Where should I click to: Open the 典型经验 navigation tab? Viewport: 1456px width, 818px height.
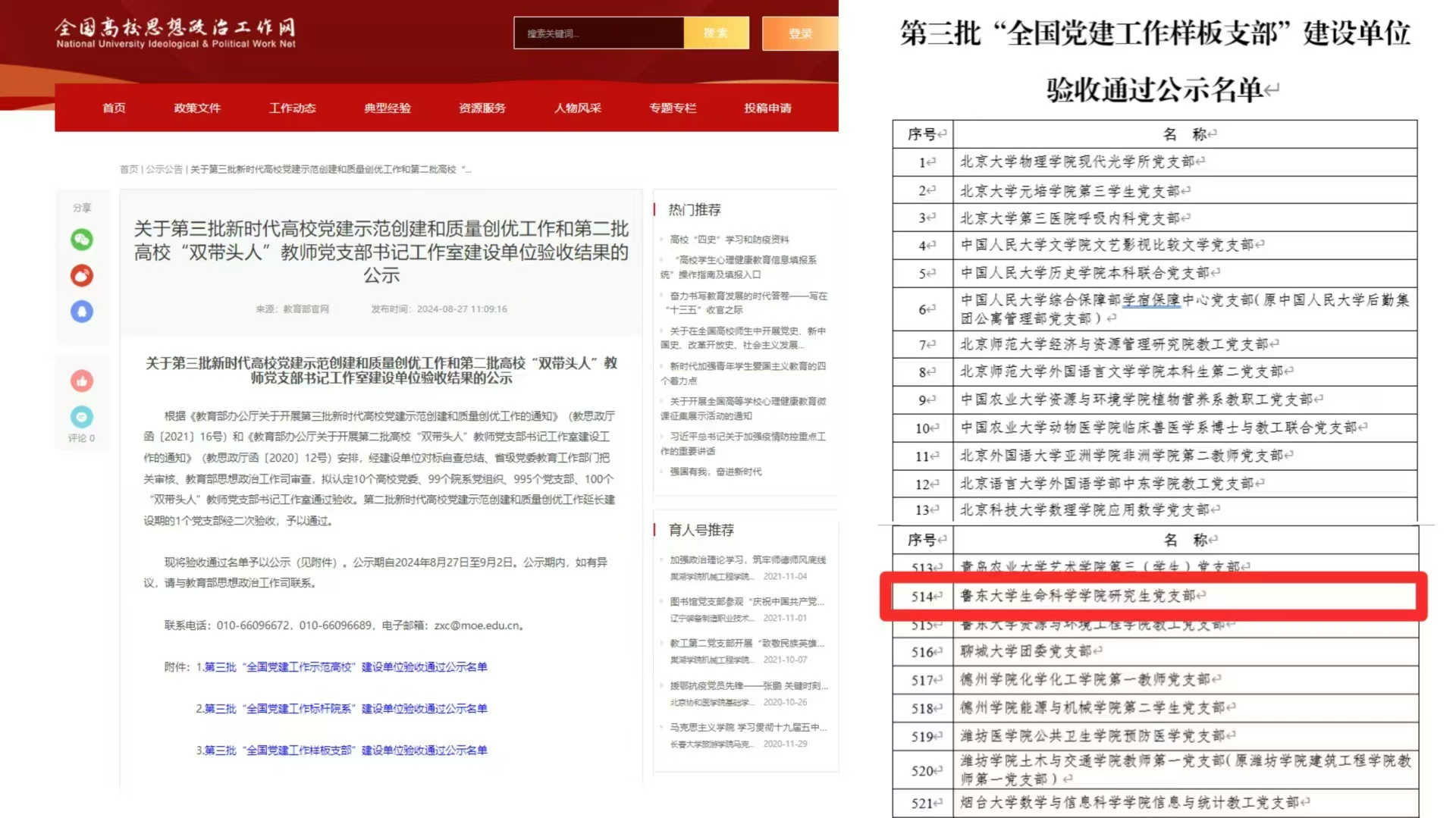coord(388,108)
